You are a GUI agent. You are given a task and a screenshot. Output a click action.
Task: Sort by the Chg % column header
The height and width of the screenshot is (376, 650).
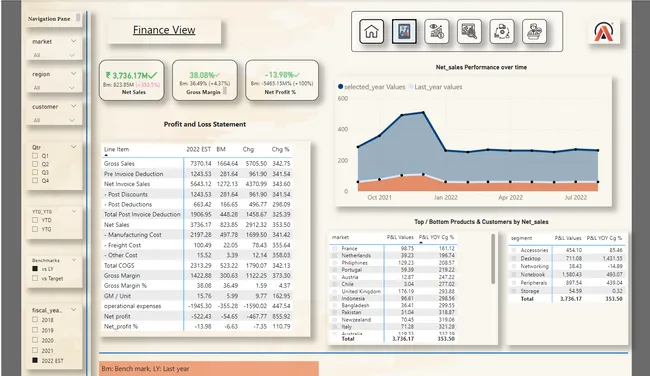pyautogui.click(x=280, y=149)
